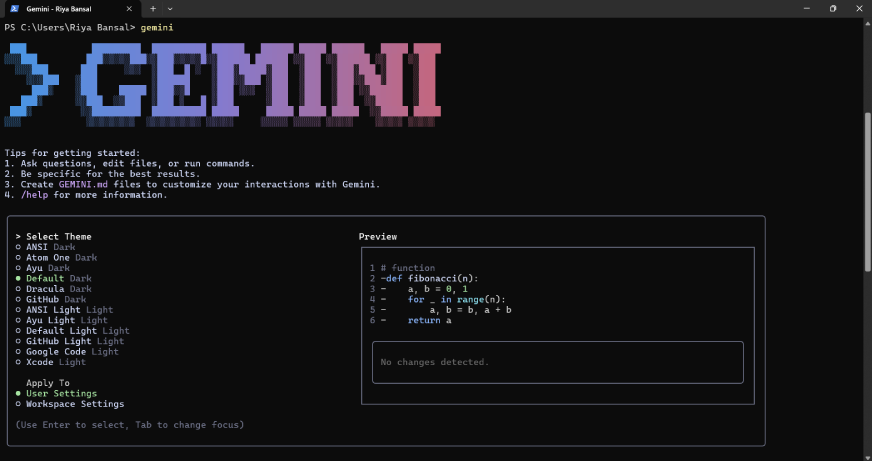The image size is (872, 461).
Task: Open the new tab profile dropdown arrow
Action: [170, 9]
